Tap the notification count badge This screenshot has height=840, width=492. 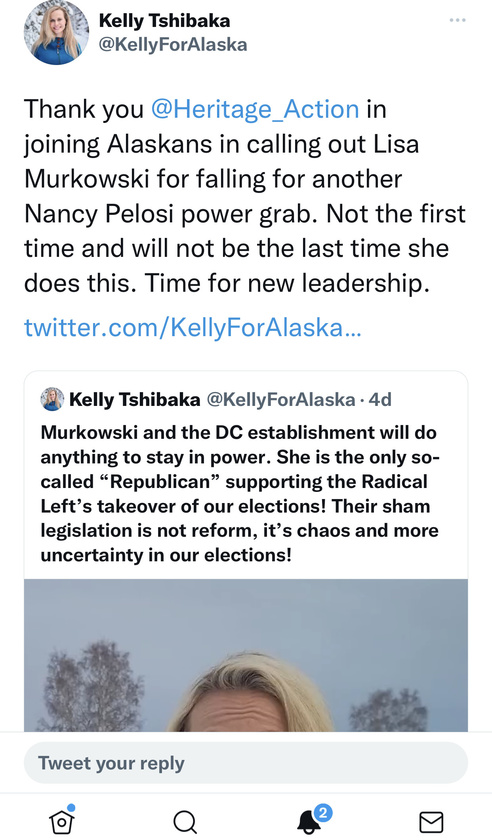(323, 813)
